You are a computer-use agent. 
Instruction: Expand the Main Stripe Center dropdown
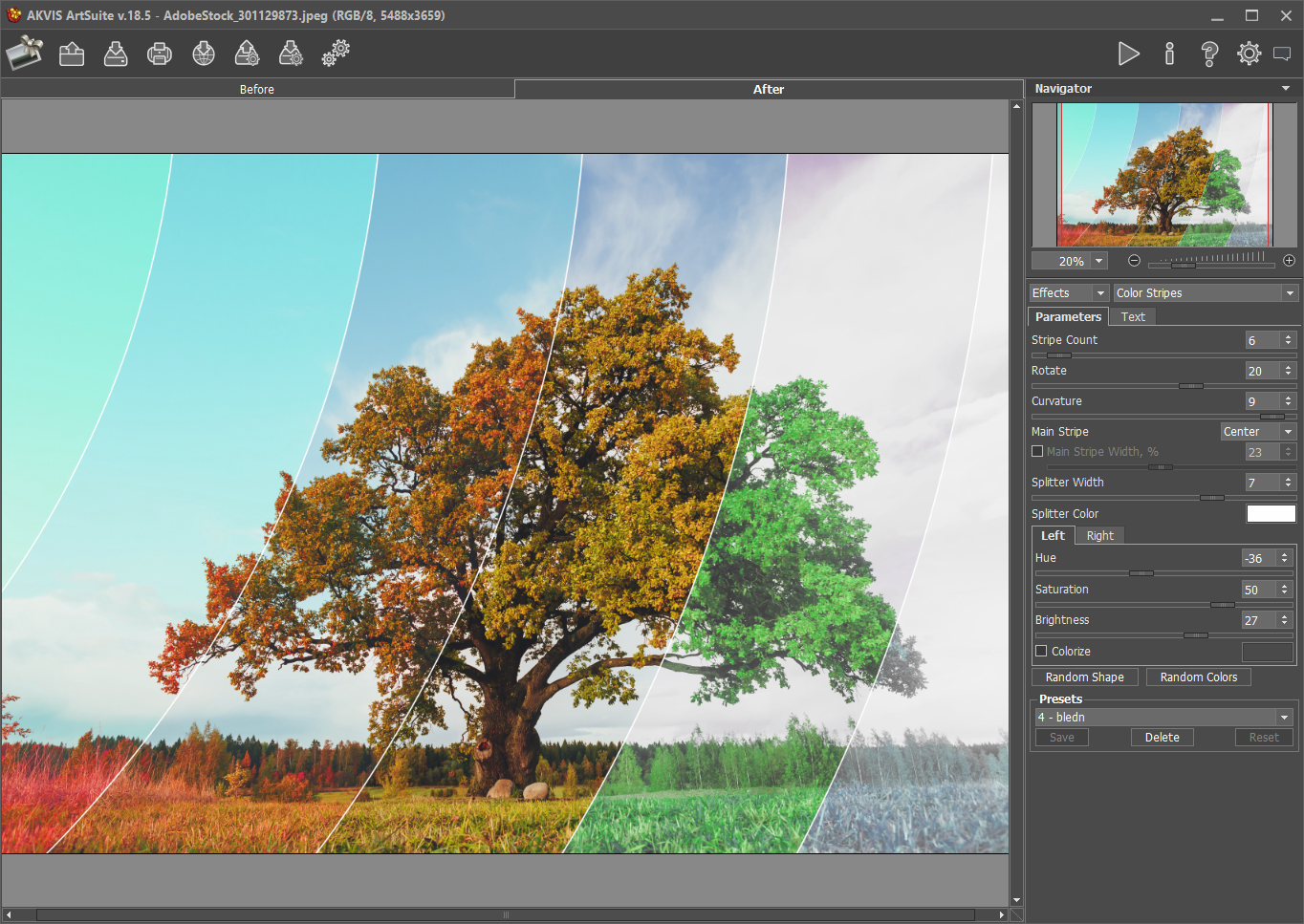(x=1257, y=432)
